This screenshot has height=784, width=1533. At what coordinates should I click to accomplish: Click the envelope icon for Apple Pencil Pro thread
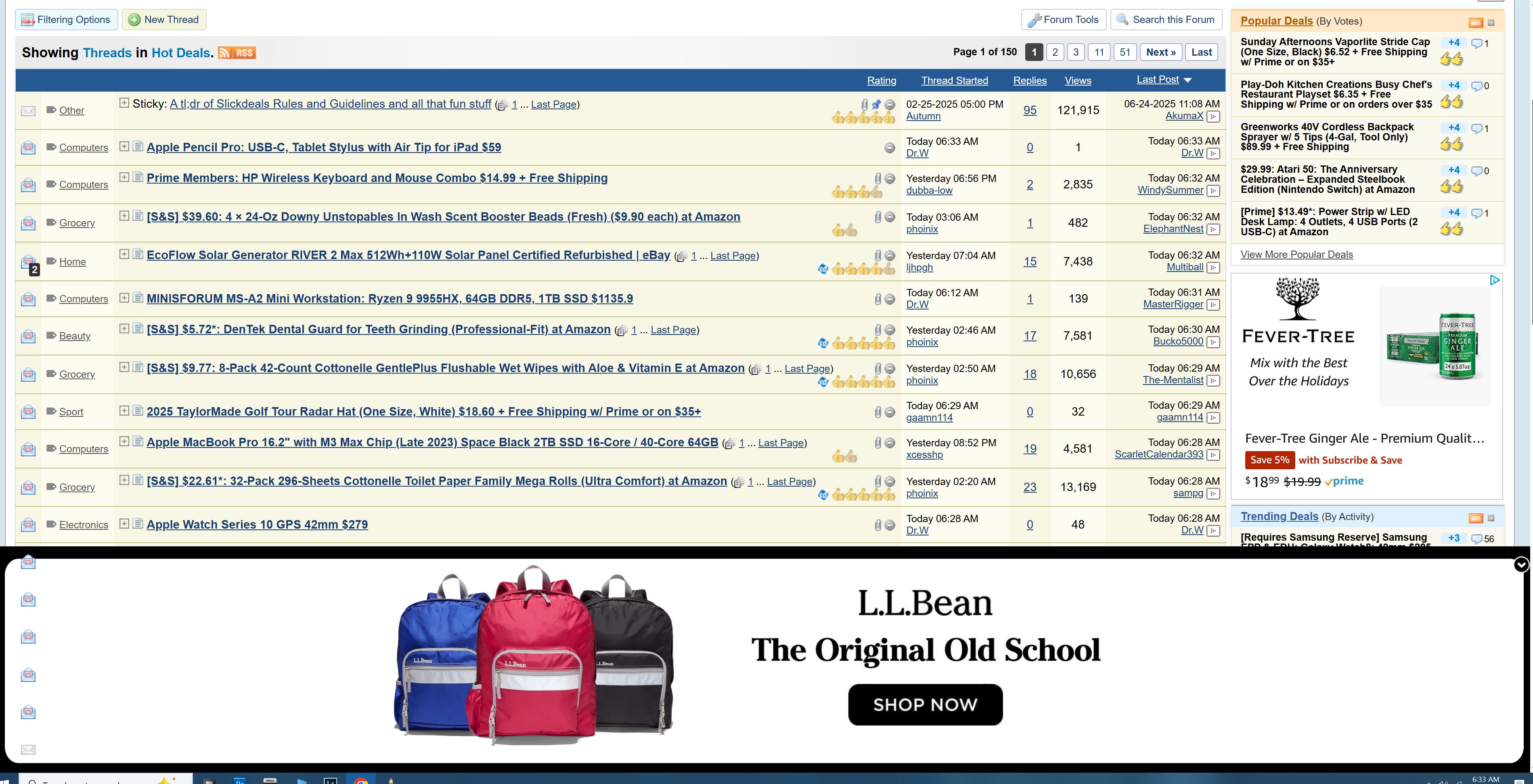[x=28, y=148]
